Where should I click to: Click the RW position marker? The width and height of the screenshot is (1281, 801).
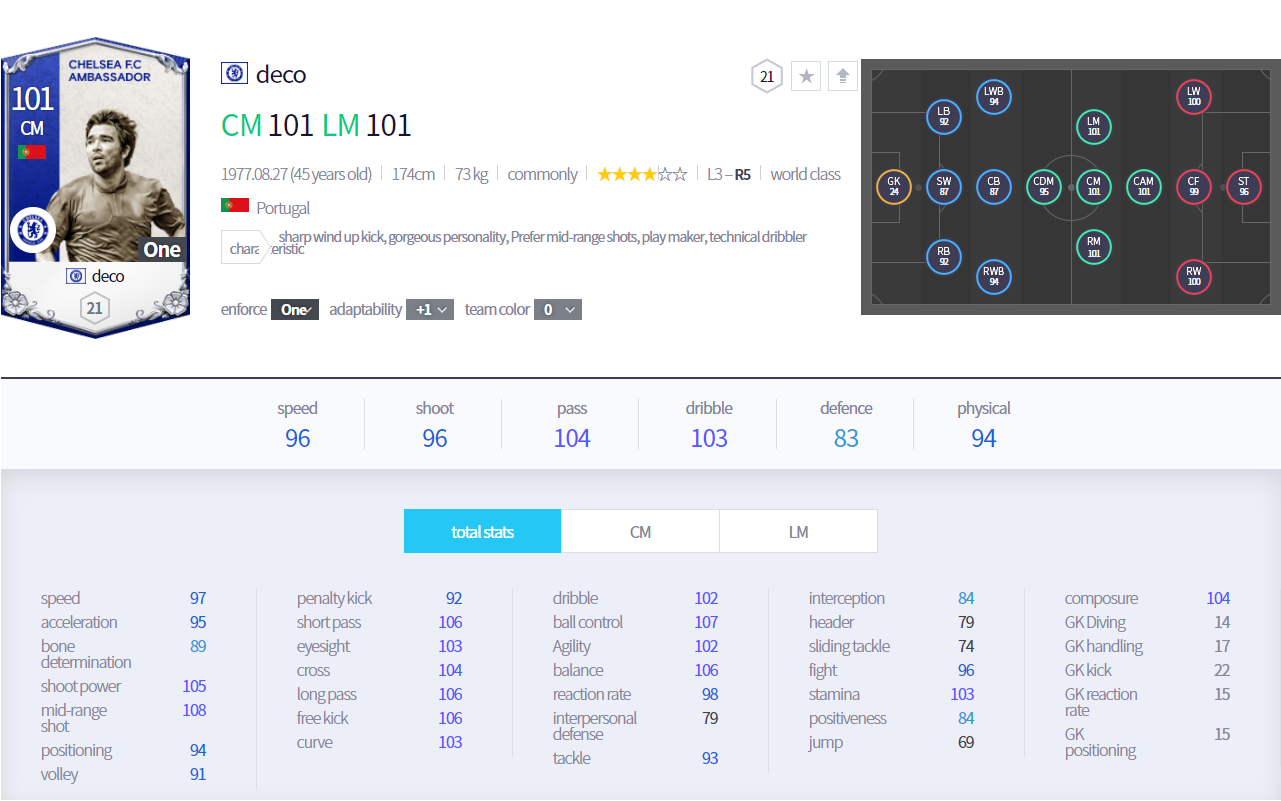point(1193,276)
